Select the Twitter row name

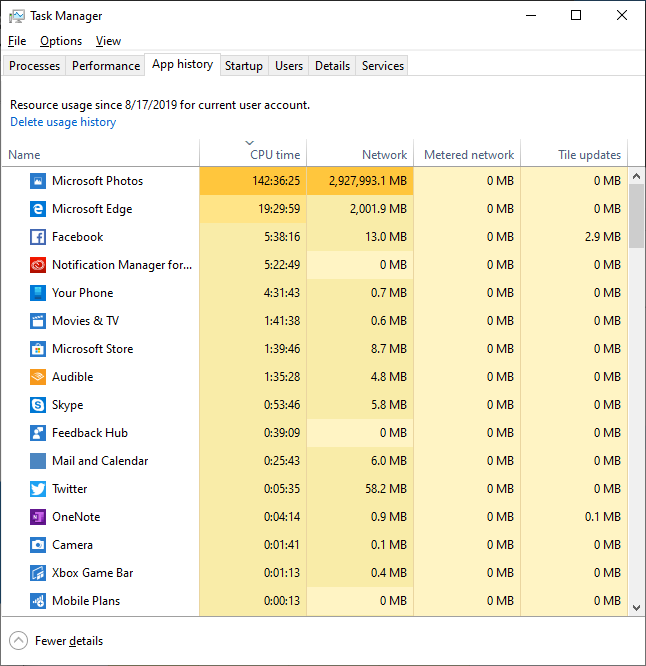coord(70,489)
